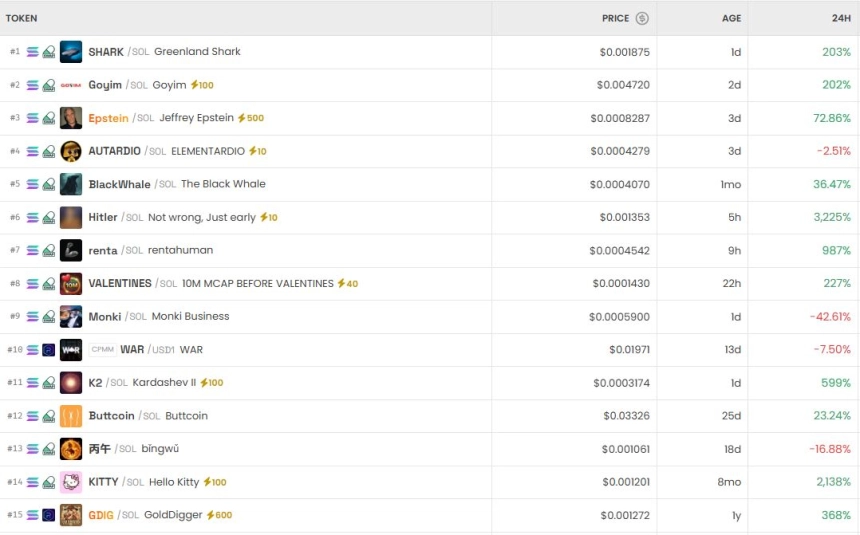The height and width of the screenshot is (535, 860).
Task: Click the Raydium DEX icon in WAR row
Action: 48,350
